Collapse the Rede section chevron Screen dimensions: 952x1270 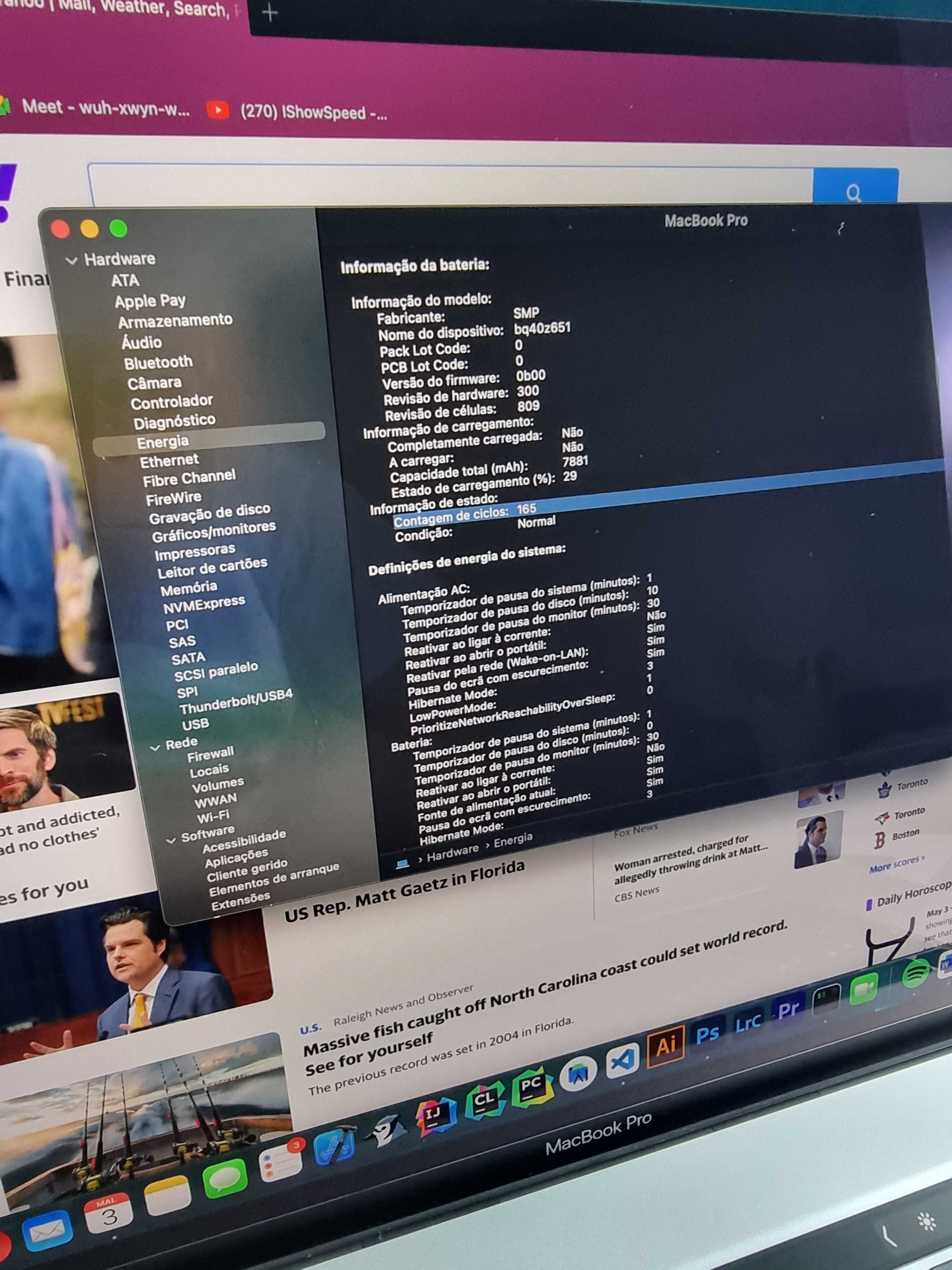[x=154, y=747]
